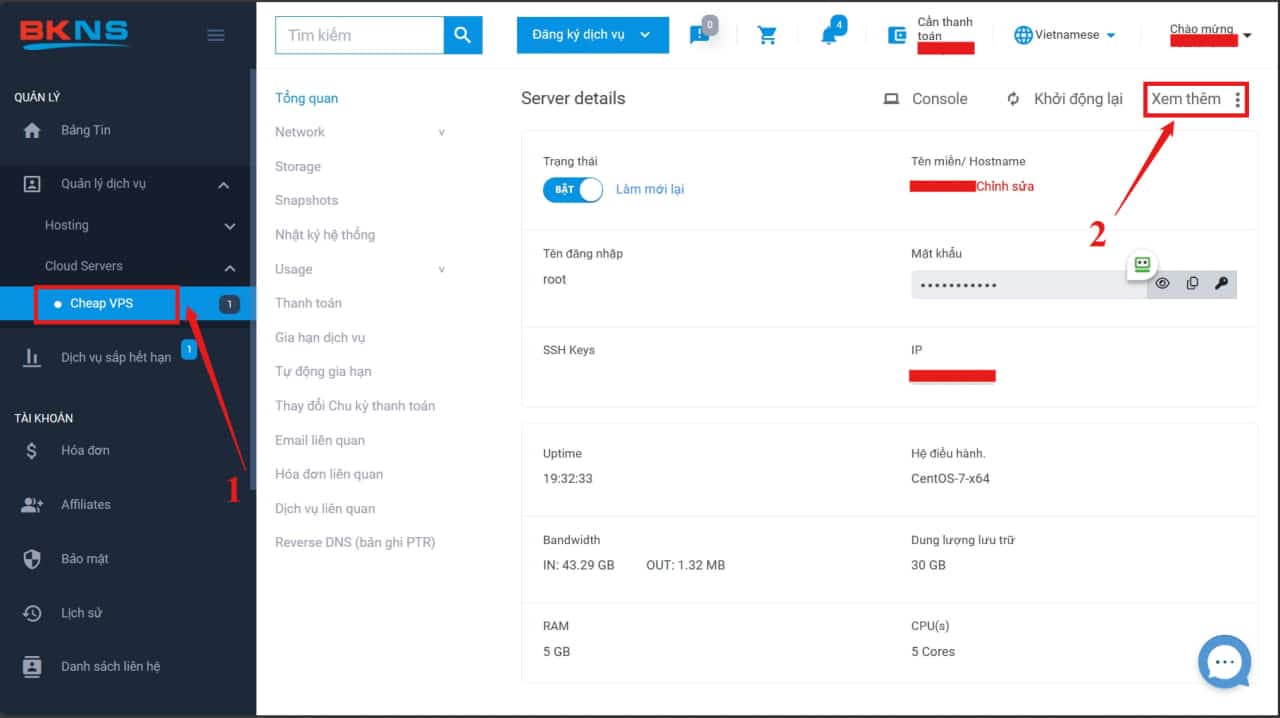Click the Console button label
The image size is (1280, 718).
point(940,99)
